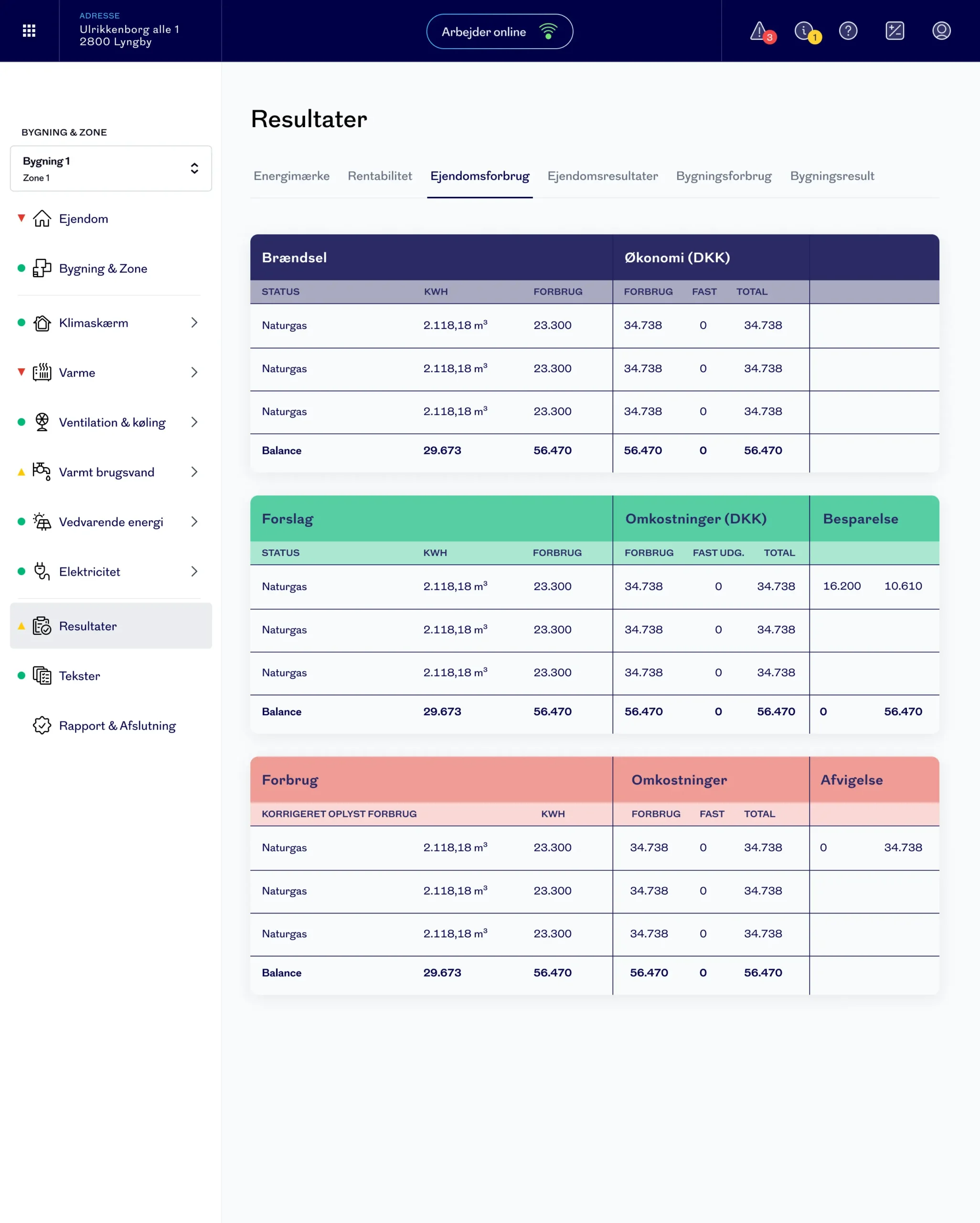Click the Varme radiator icon

(42, 373)
